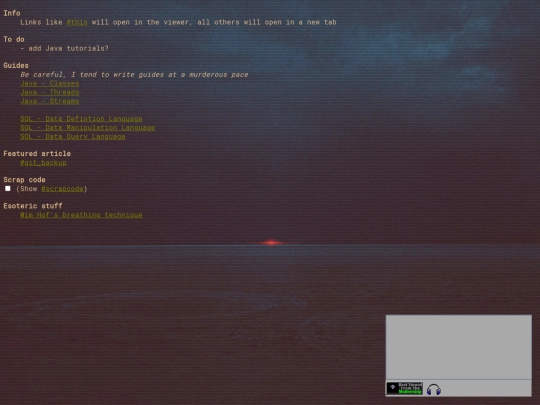
Task: Click the 'Best Viewed From The Mothership' badge
Action: 405,388
